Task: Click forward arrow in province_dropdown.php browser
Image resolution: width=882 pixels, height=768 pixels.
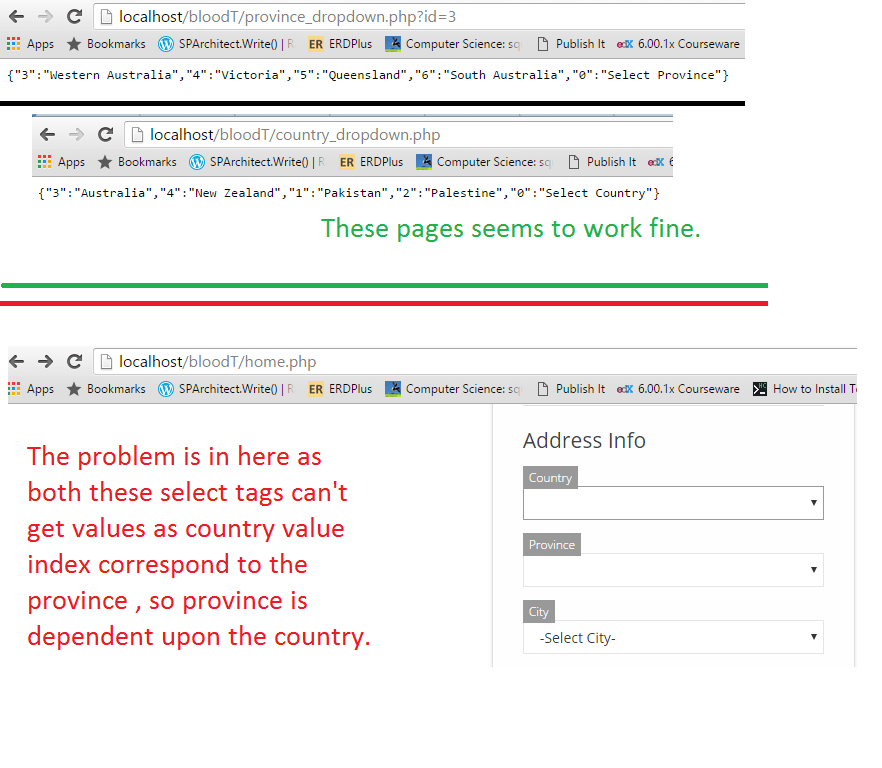Action: (x=46, y=16)
